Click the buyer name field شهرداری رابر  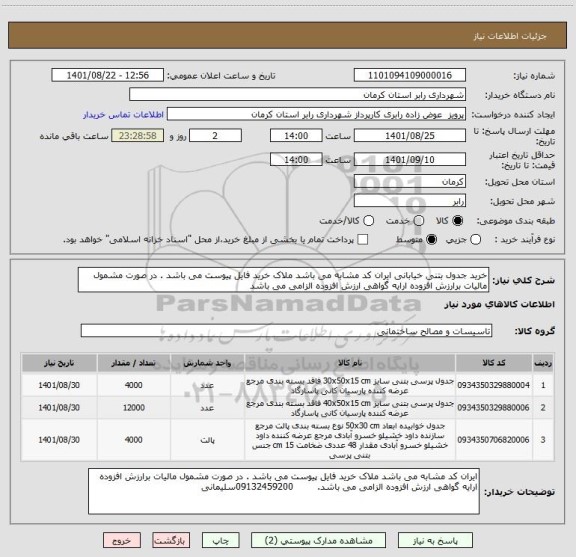point(298,95)
